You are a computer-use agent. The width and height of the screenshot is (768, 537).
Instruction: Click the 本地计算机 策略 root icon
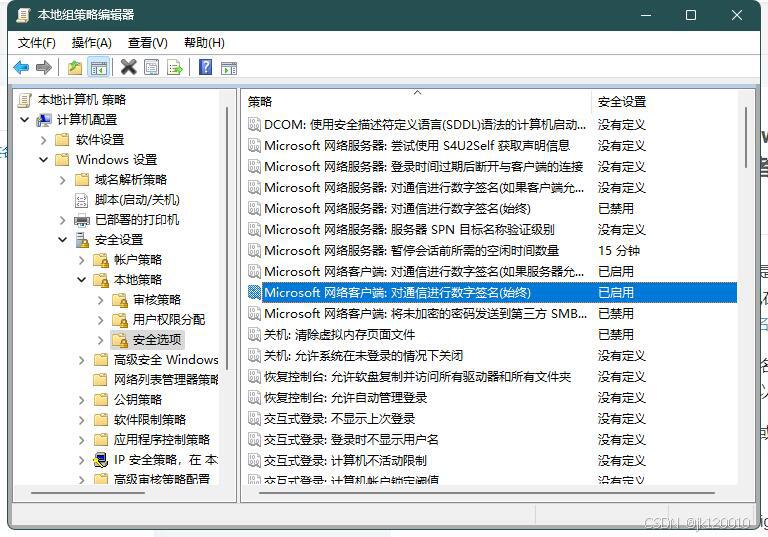(24, 100)
